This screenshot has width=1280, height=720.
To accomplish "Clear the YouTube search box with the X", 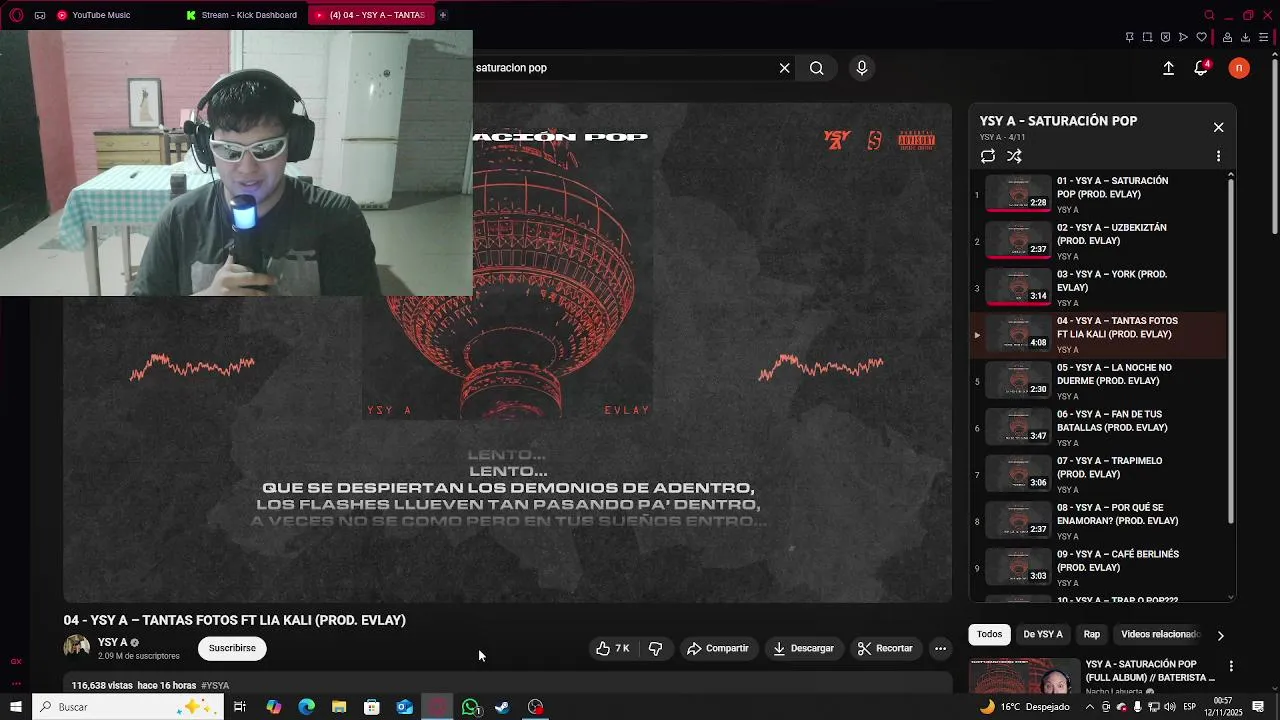I will pyautogui.click(x=784, y=68).
